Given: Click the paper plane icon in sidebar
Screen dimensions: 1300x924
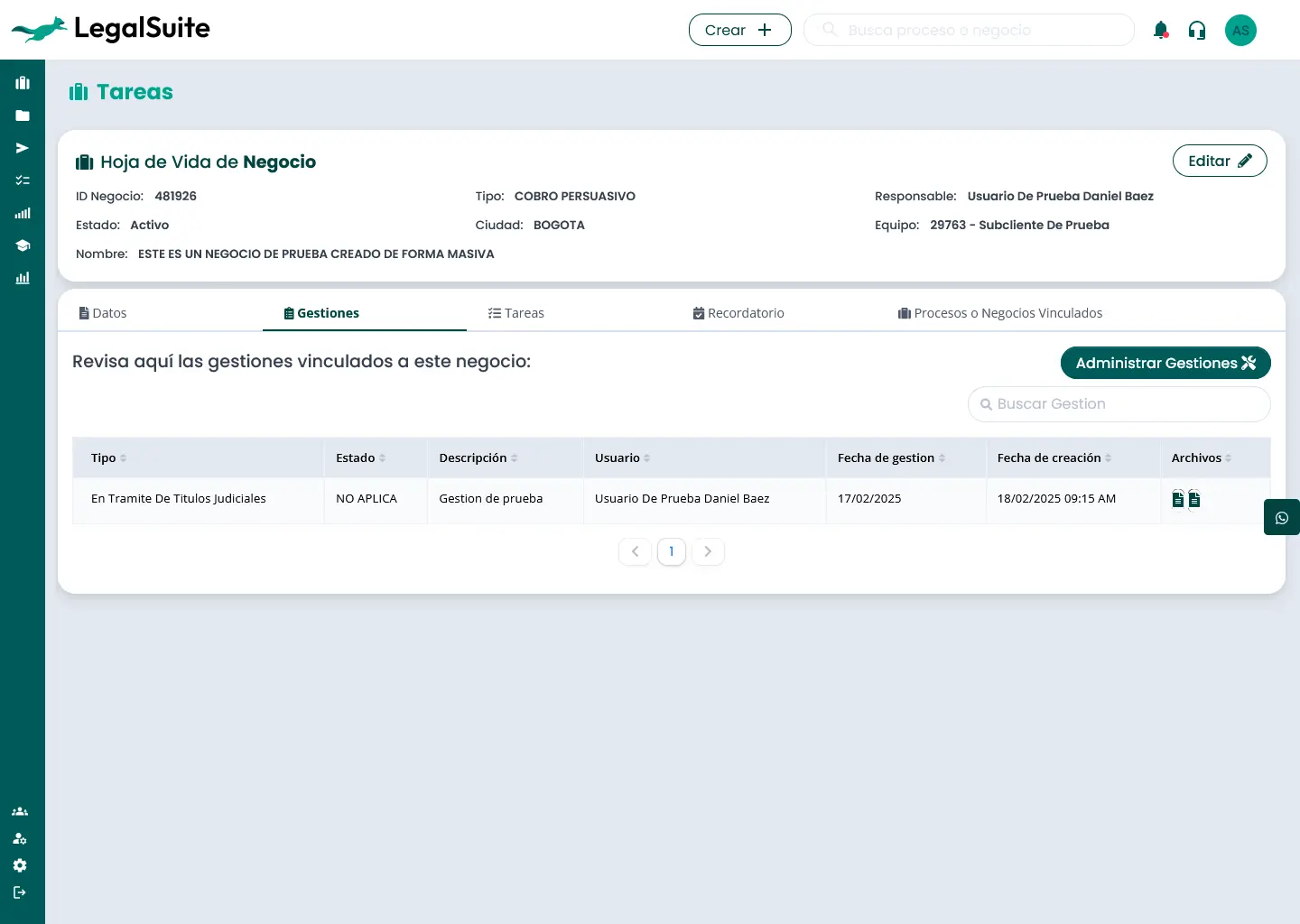Looking at the screenshot, I should [23, 148].
